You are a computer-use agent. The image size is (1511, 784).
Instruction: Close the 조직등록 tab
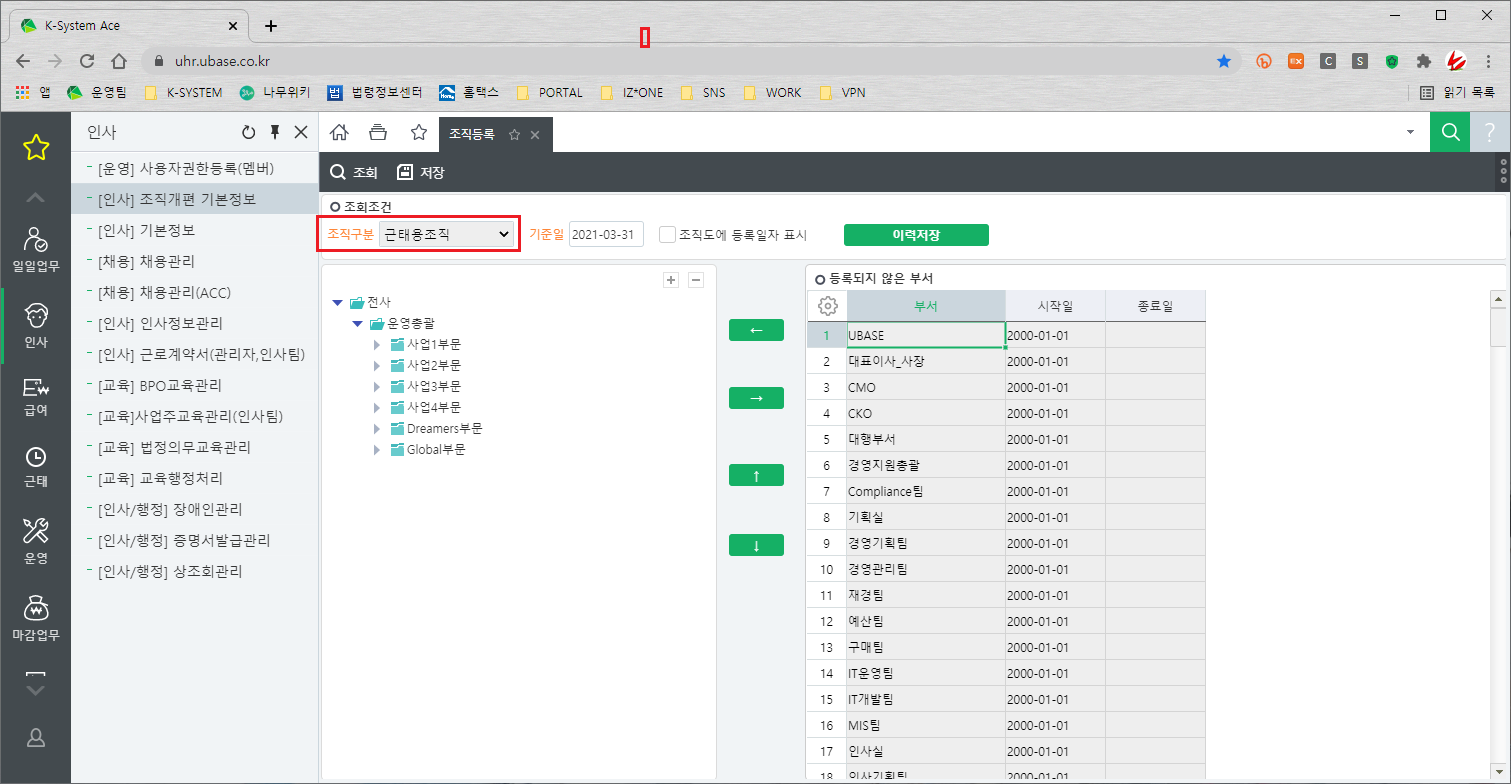[x=535, y=134]
